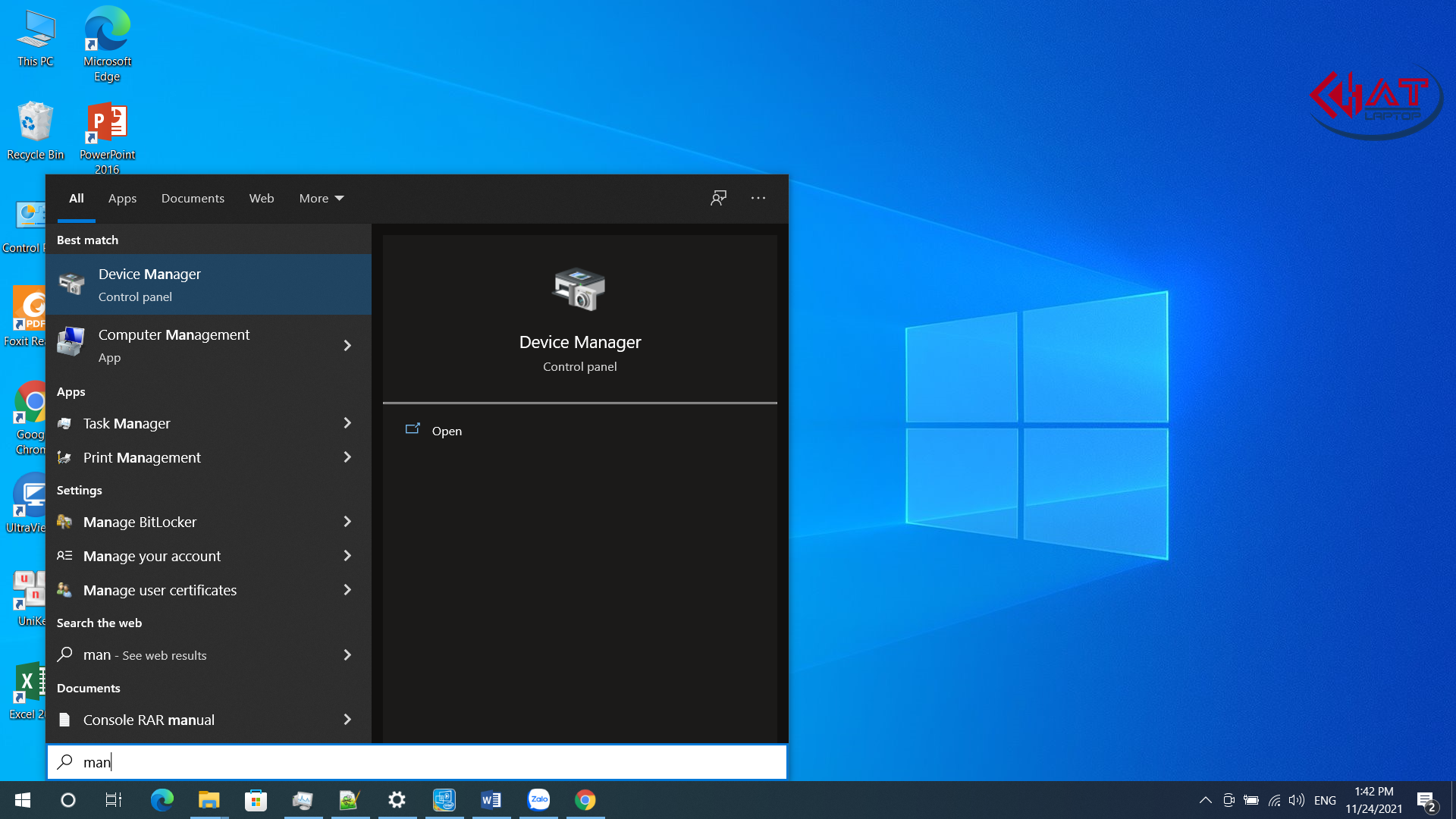The image size is (1456, 819).
Task: Expand Task Manager submenu arrow
Action: coord(347,423)
